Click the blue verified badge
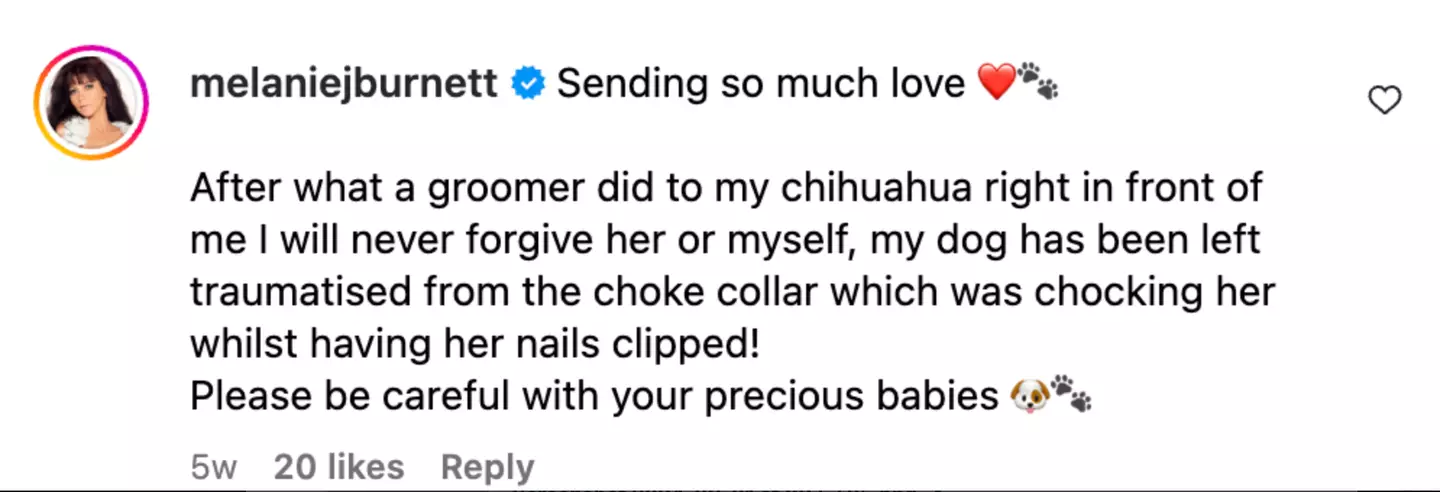This screenshot has width=1440, height=492. (527, 85)
